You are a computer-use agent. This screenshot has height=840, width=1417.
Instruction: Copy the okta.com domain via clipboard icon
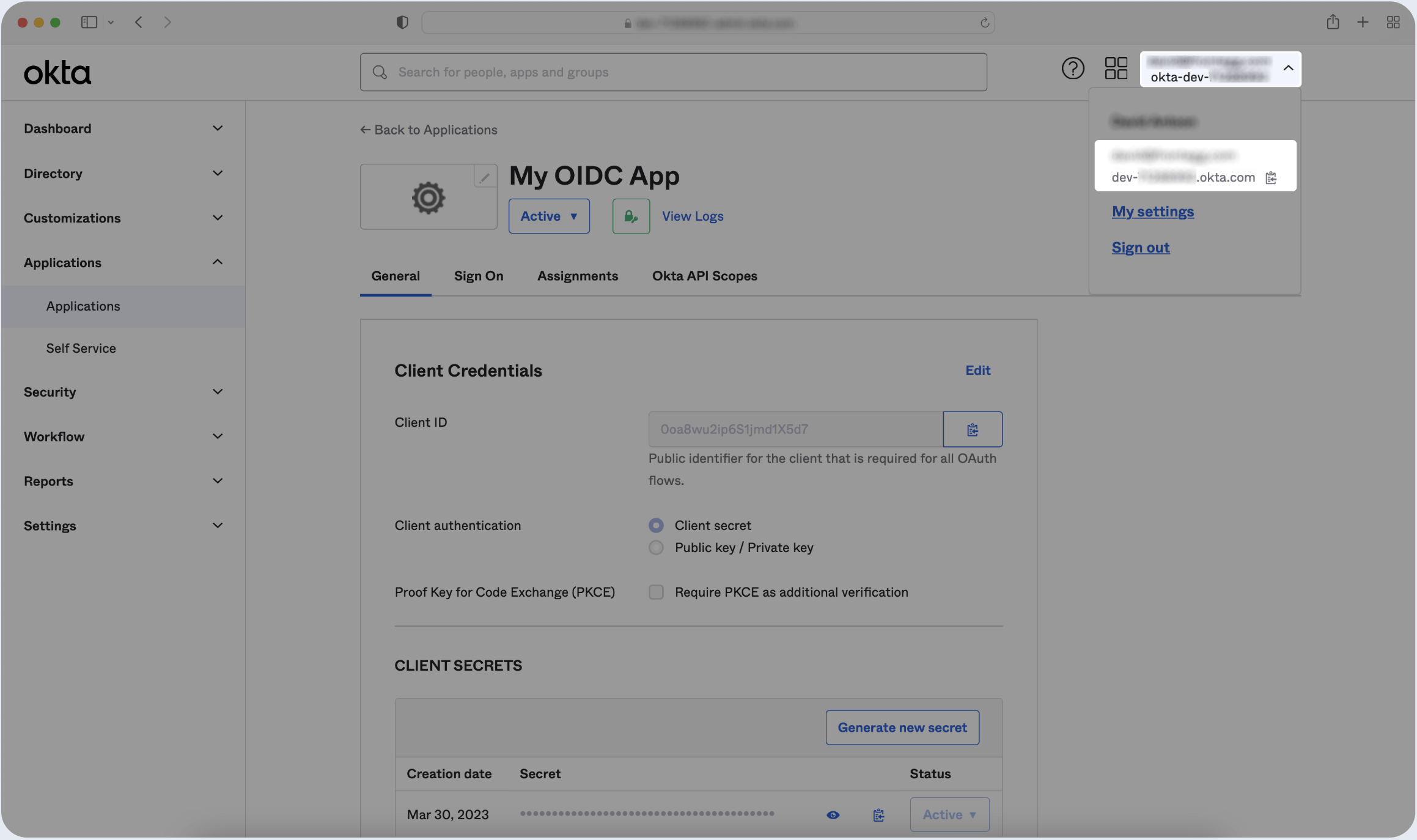pos(1271,178)
